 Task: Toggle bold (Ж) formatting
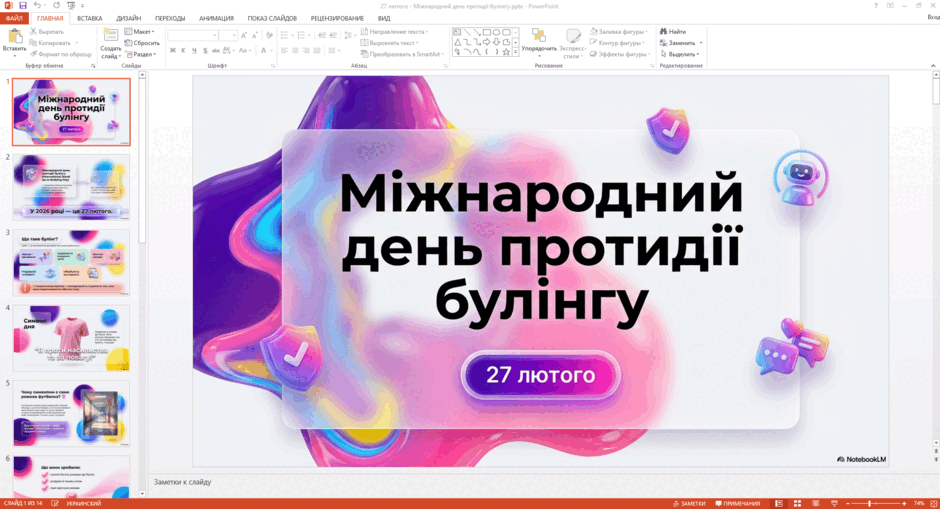[x=173, y=50]
